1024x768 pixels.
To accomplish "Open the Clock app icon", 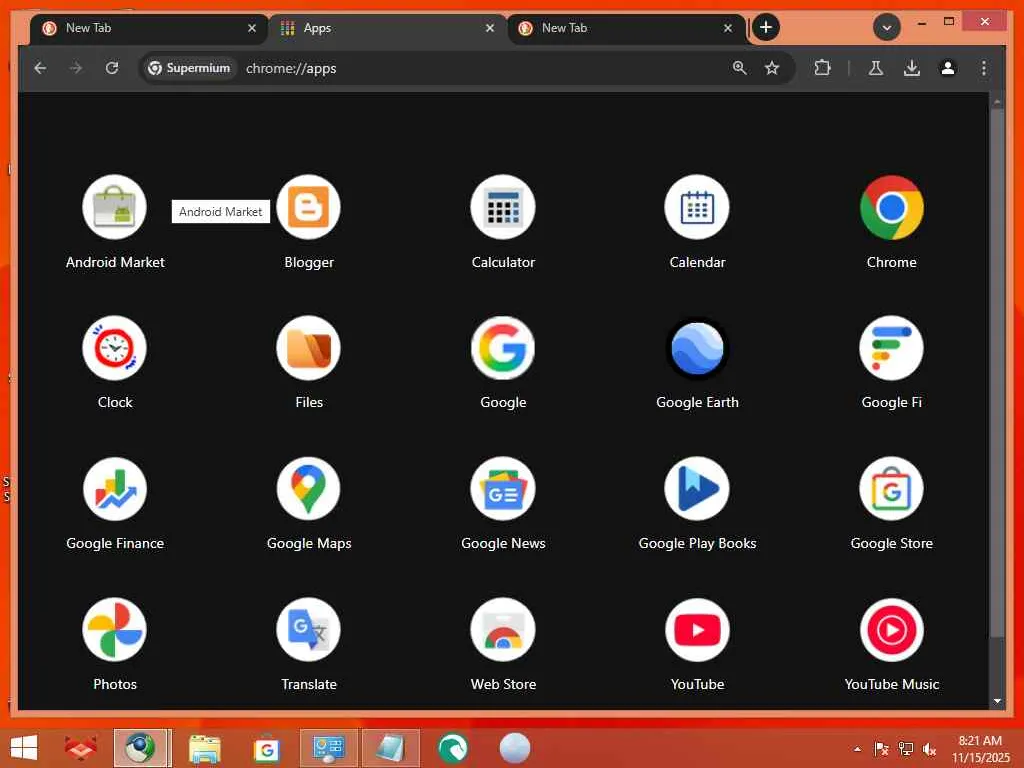I will pos(114,348).
